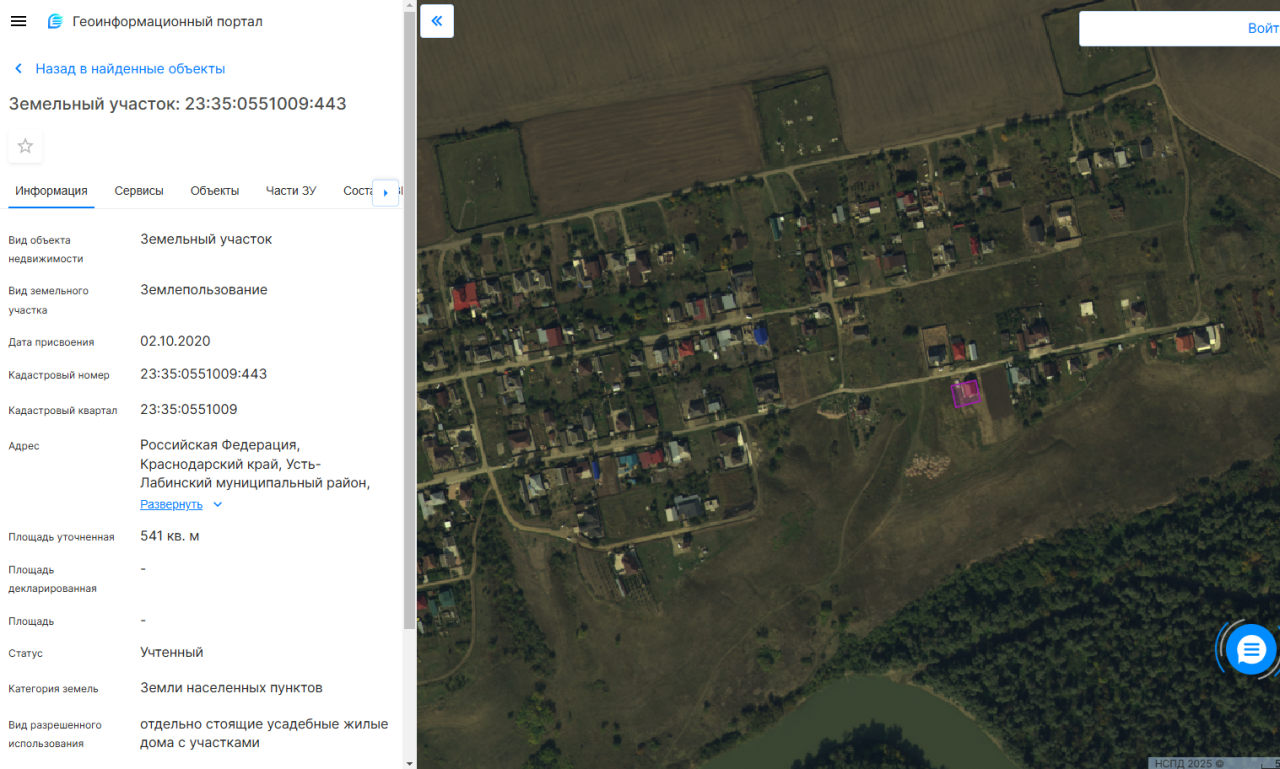This screenshot has width=1280, height=769.
Task: Add parcel to favorites with star
Action: click(x=25, y=146)
